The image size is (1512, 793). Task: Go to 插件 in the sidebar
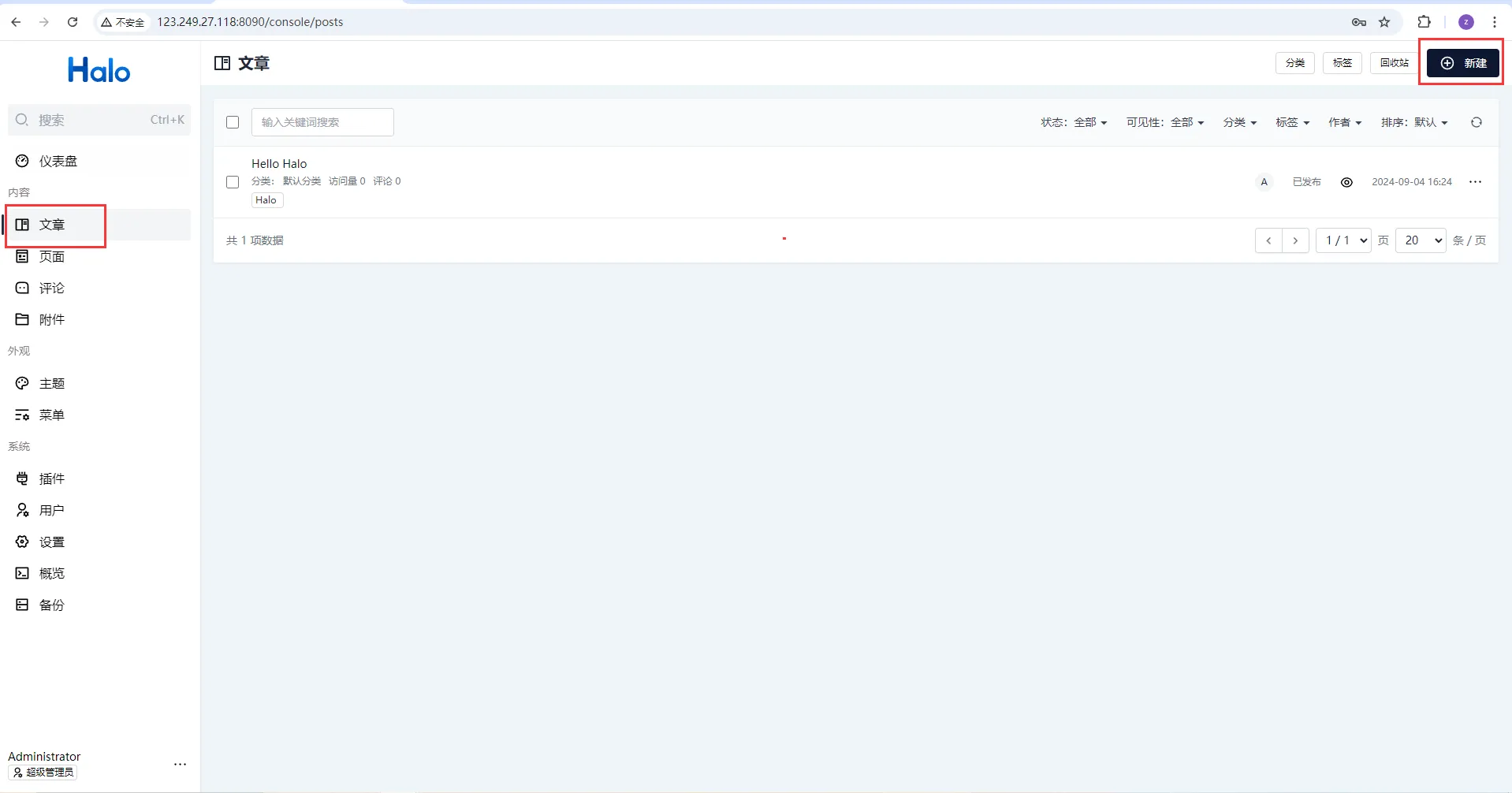pyautogui.click(x=99, y=478)
